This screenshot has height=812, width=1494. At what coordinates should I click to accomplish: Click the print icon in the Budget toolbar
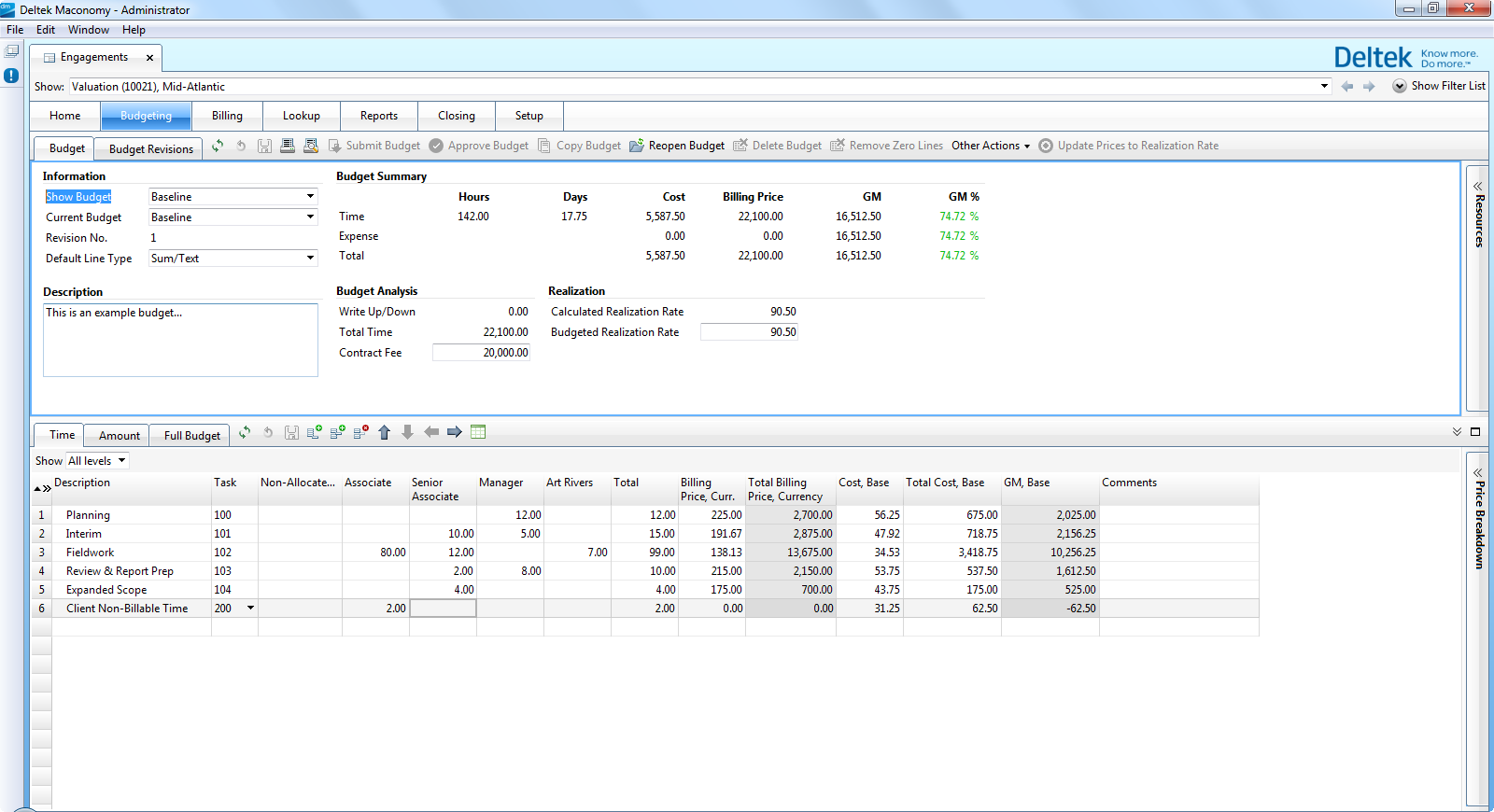pyautogui.click(x=288, y=146)
